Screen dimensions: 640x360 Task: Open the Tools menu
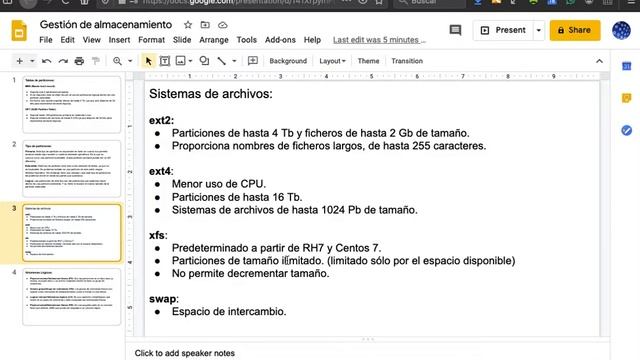click(247, 40)
